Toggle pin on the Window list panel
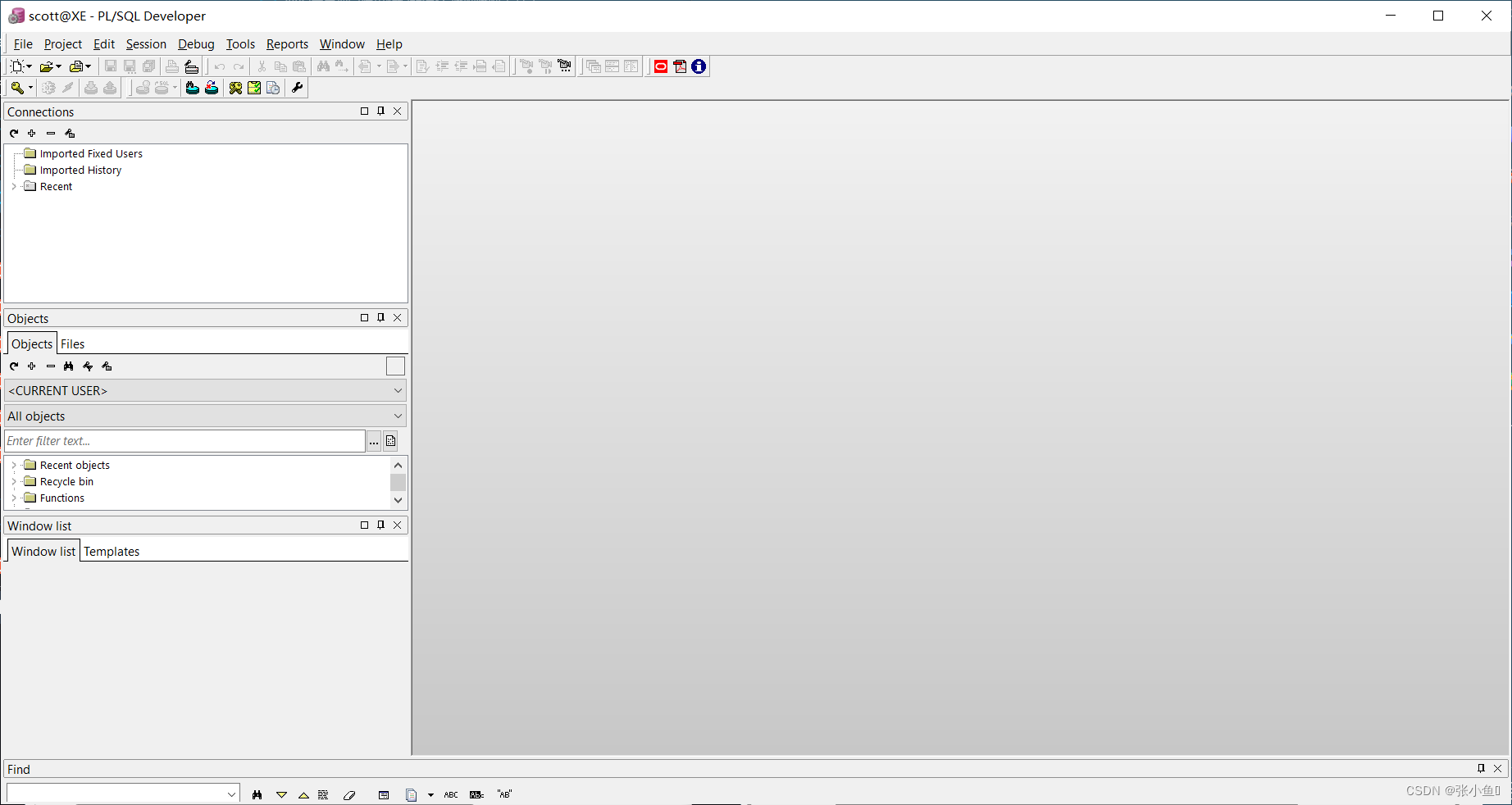This screenshot has height=805, width=1512. [x=381, y=525]
